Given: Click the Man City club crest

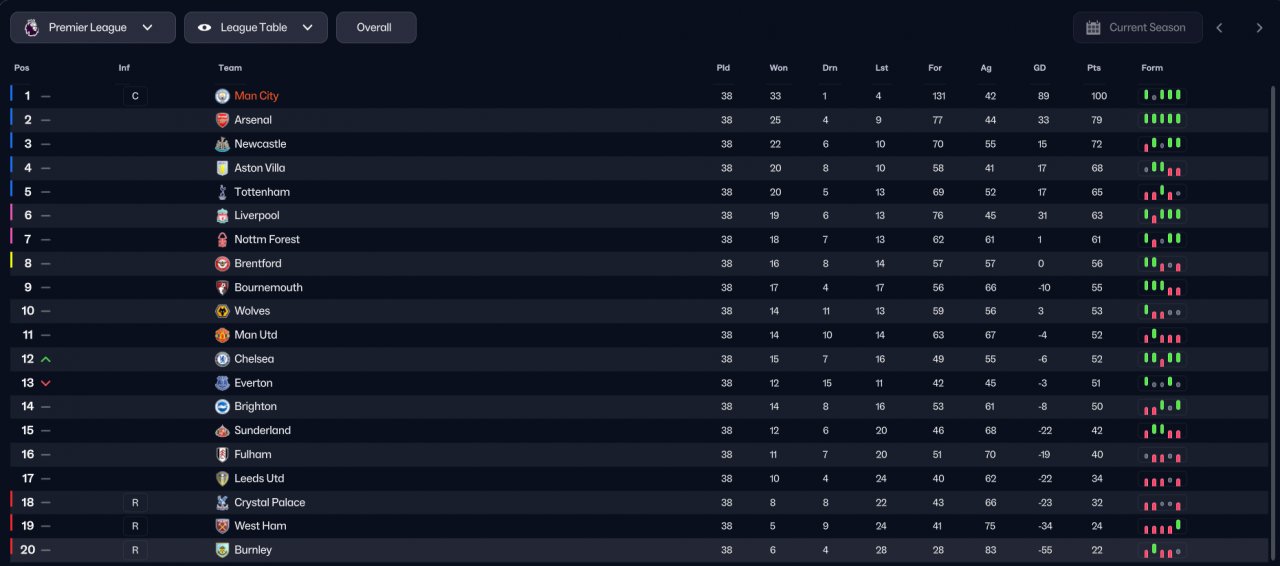Looking at the screenshot, I should (222, 96).
